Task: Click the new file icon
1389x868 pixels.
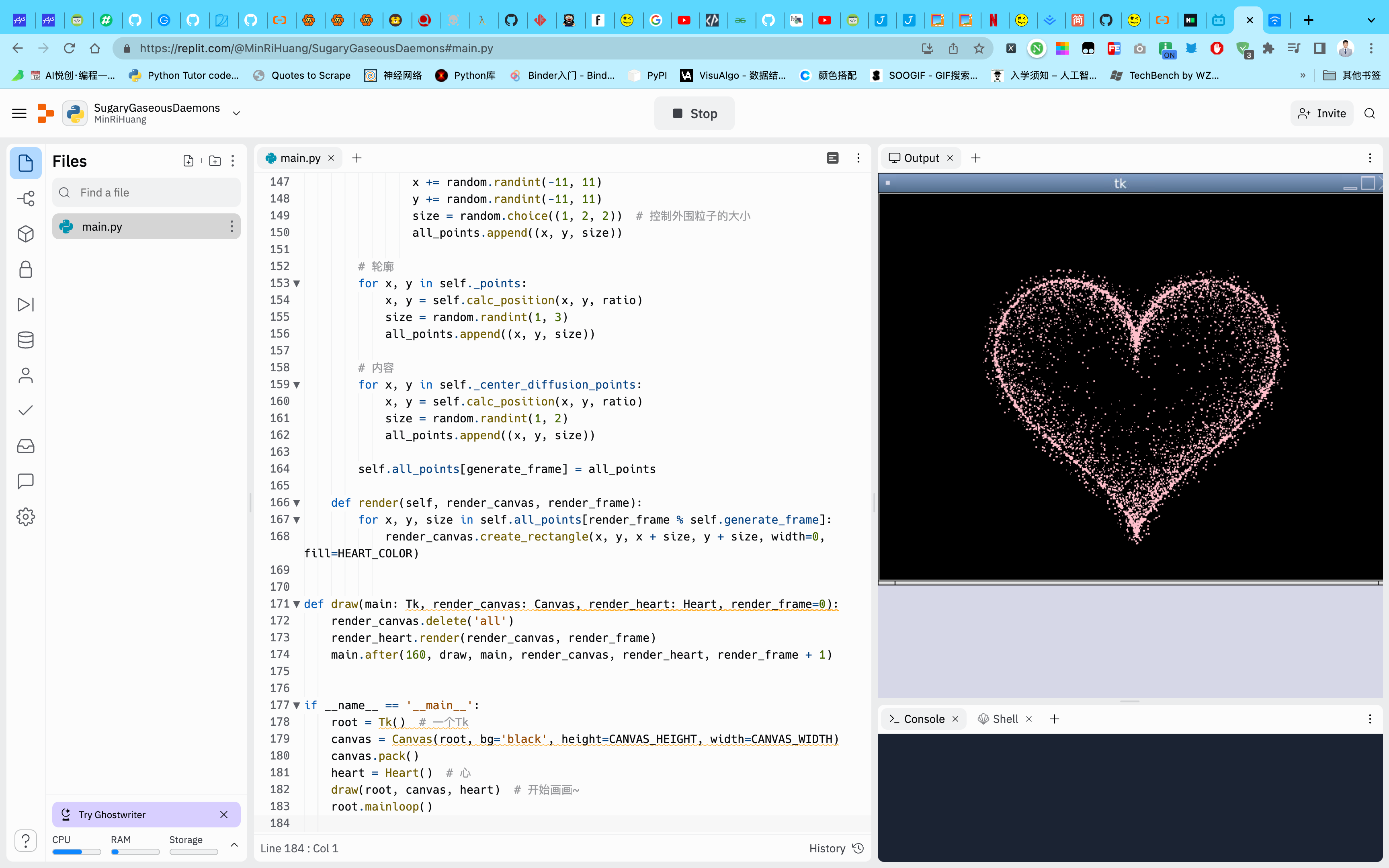Action: (188, 161)
